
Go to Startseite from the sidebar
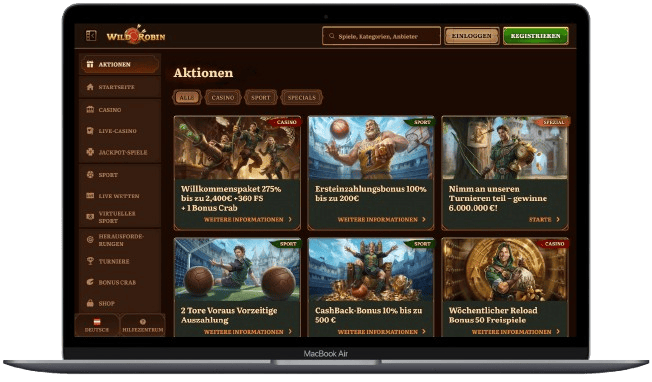pos(120,87)
